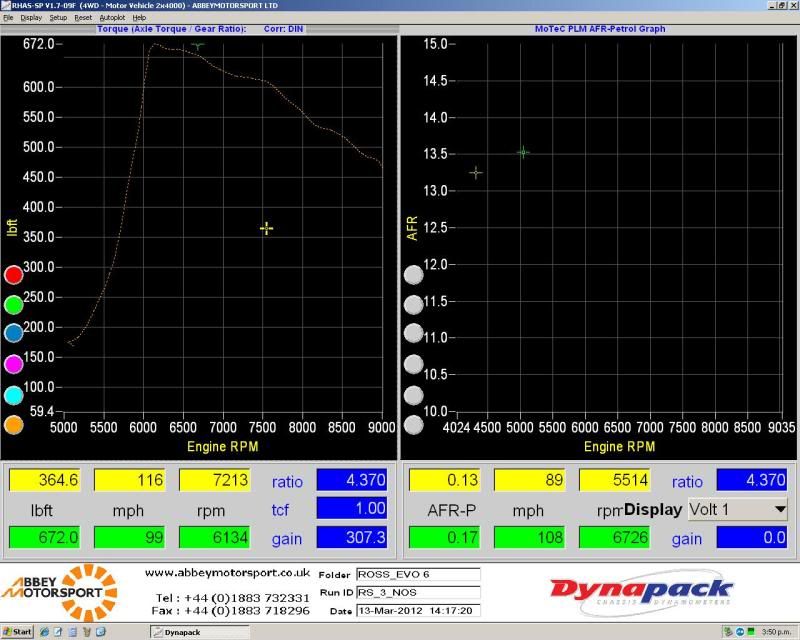Click the green 6134 rpm value
This screenshot has width=800, height=640.
[x=214, y=537]
